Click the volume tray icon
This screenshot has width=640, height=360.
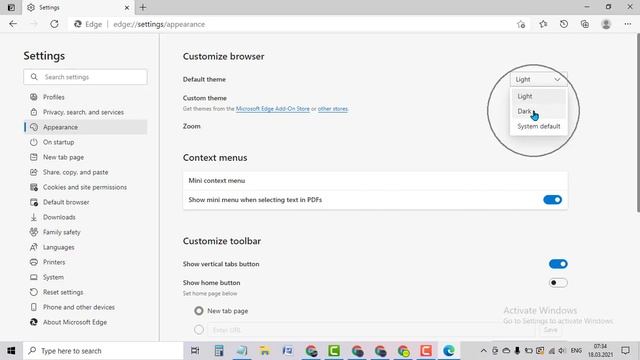point(562,351)
